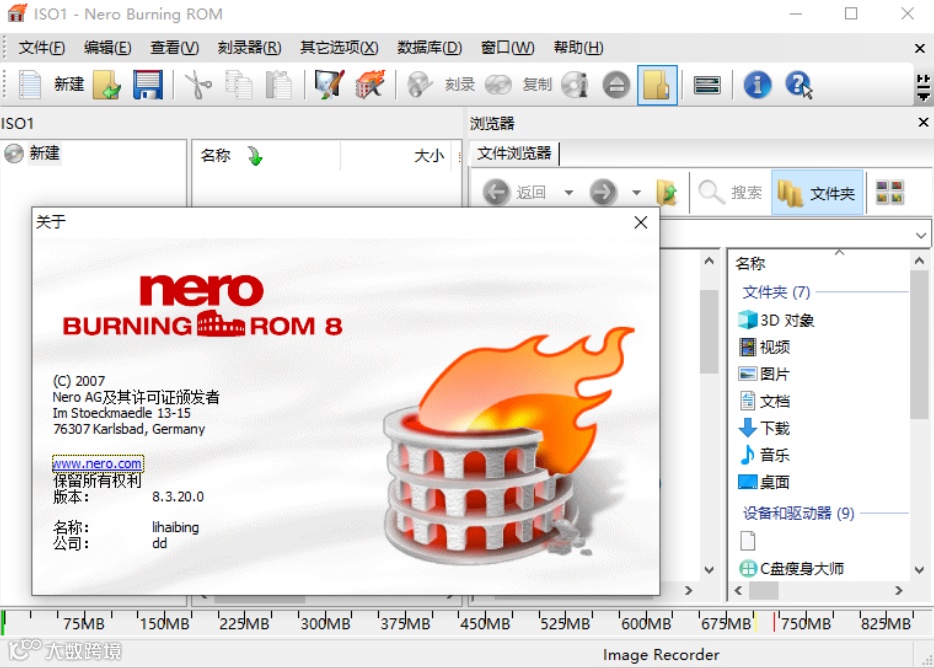Copy selection with the two-pages toolbar icon
This screenshot has height=668, width=934.
click(238, 85)
